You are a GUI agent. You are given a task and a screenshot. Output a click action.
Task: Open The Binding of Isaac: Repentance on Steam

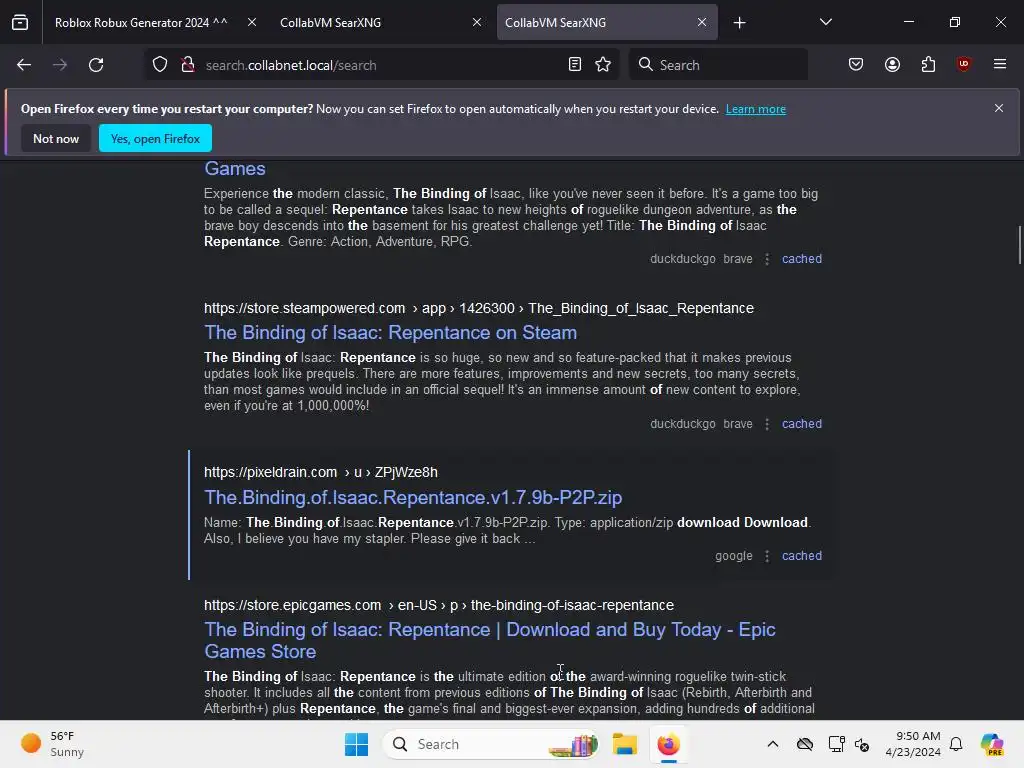[391, 332]
